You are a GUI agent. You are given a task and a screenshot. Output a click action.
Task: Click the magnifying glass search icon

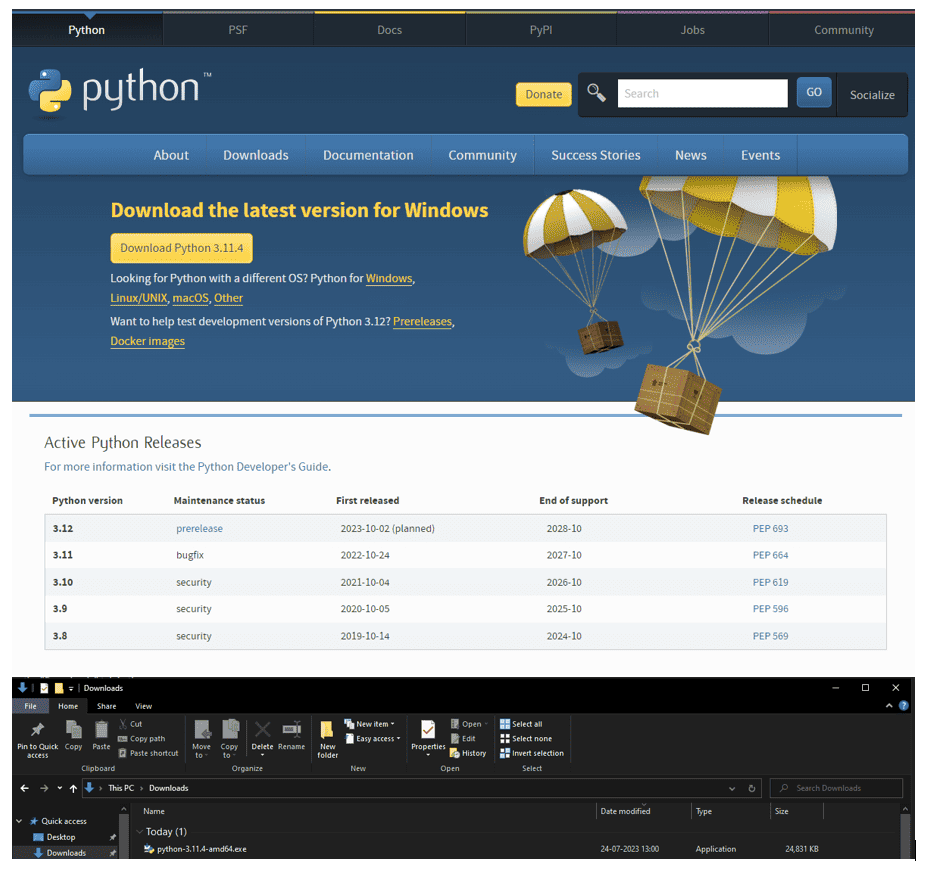click(x=596, y=93)
